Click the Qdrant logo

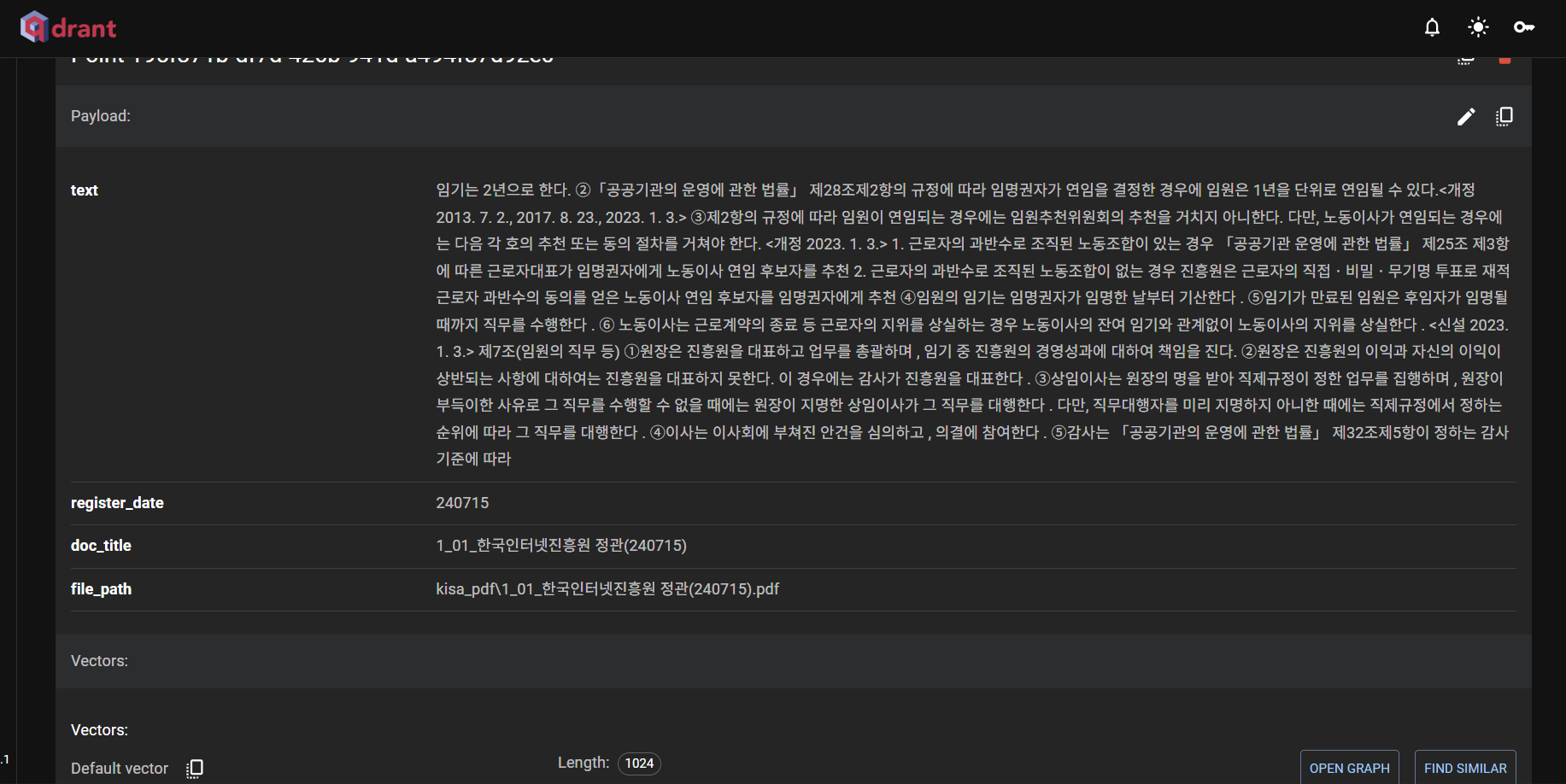point(68,27)
